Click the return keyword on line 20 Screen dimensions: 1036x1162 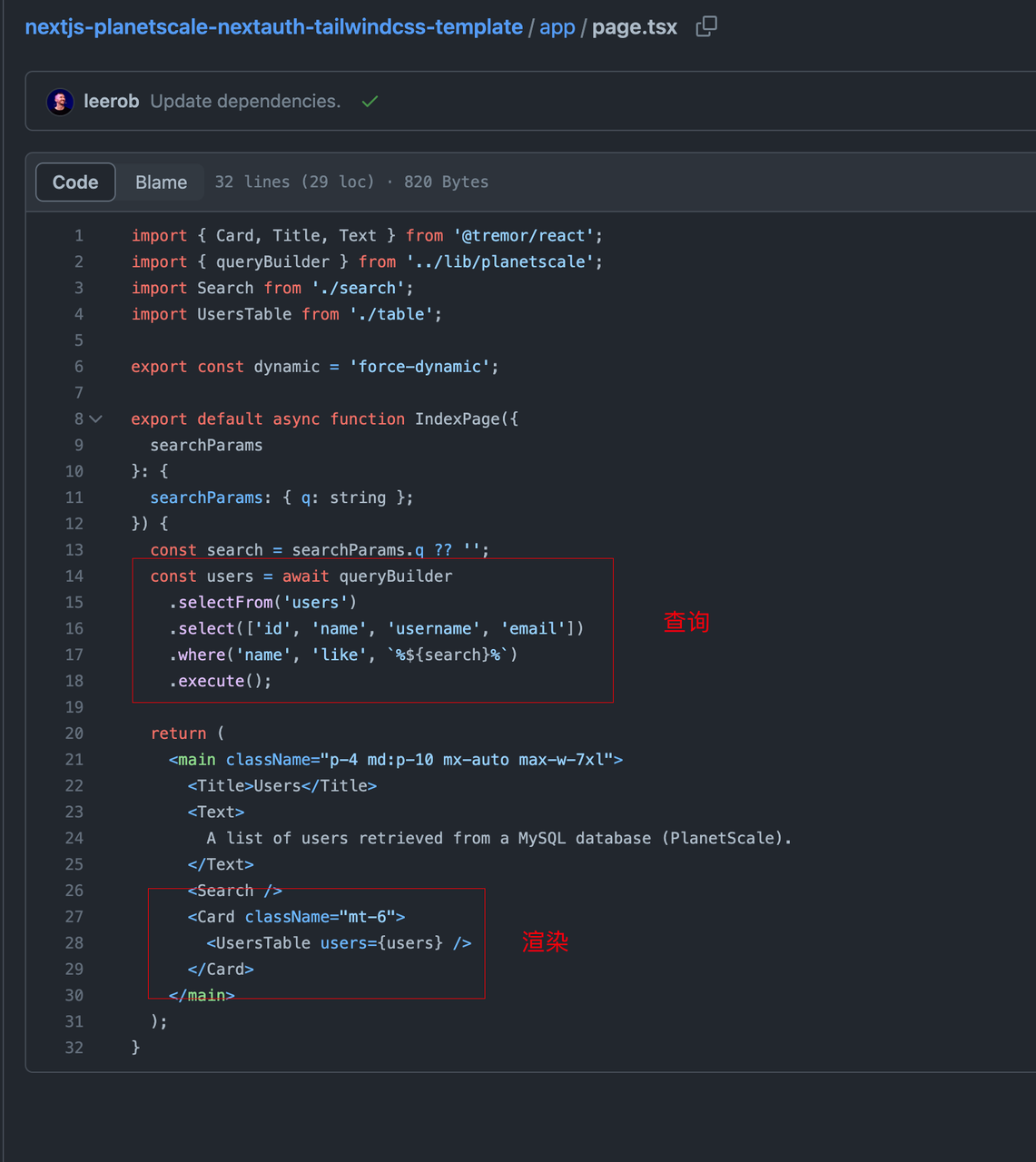tap(178, 734)
